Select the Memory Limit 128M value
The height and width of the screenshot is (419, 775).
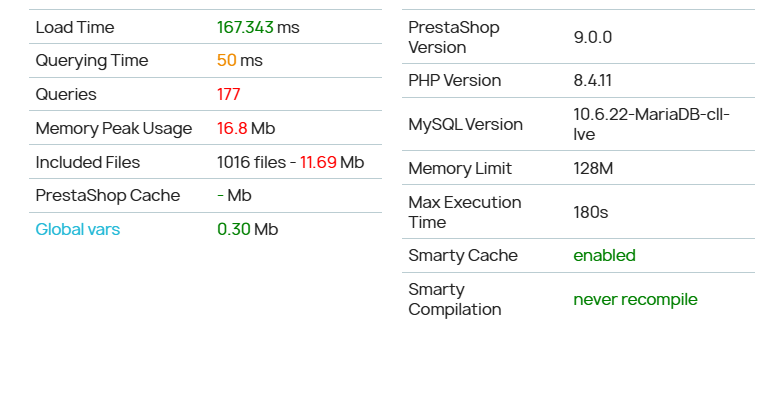coord(593,168)
